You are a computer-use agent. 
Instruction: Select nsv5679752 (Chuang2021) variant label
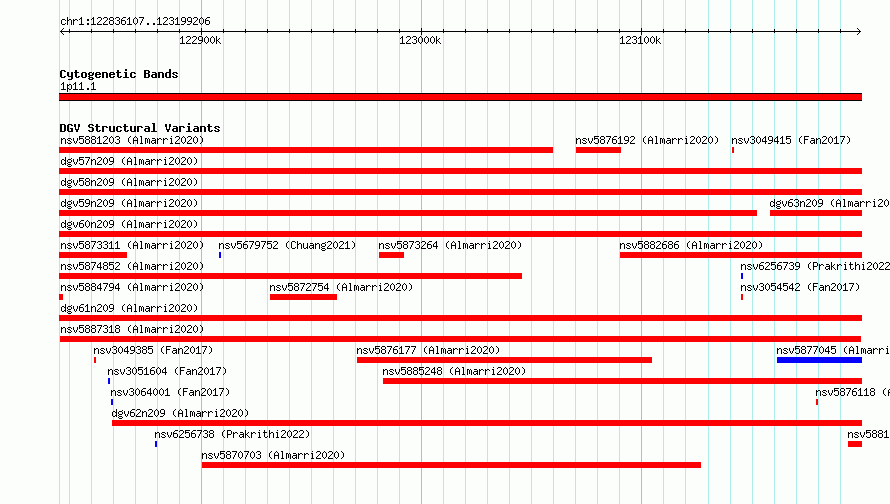click(x=287, y=245)
